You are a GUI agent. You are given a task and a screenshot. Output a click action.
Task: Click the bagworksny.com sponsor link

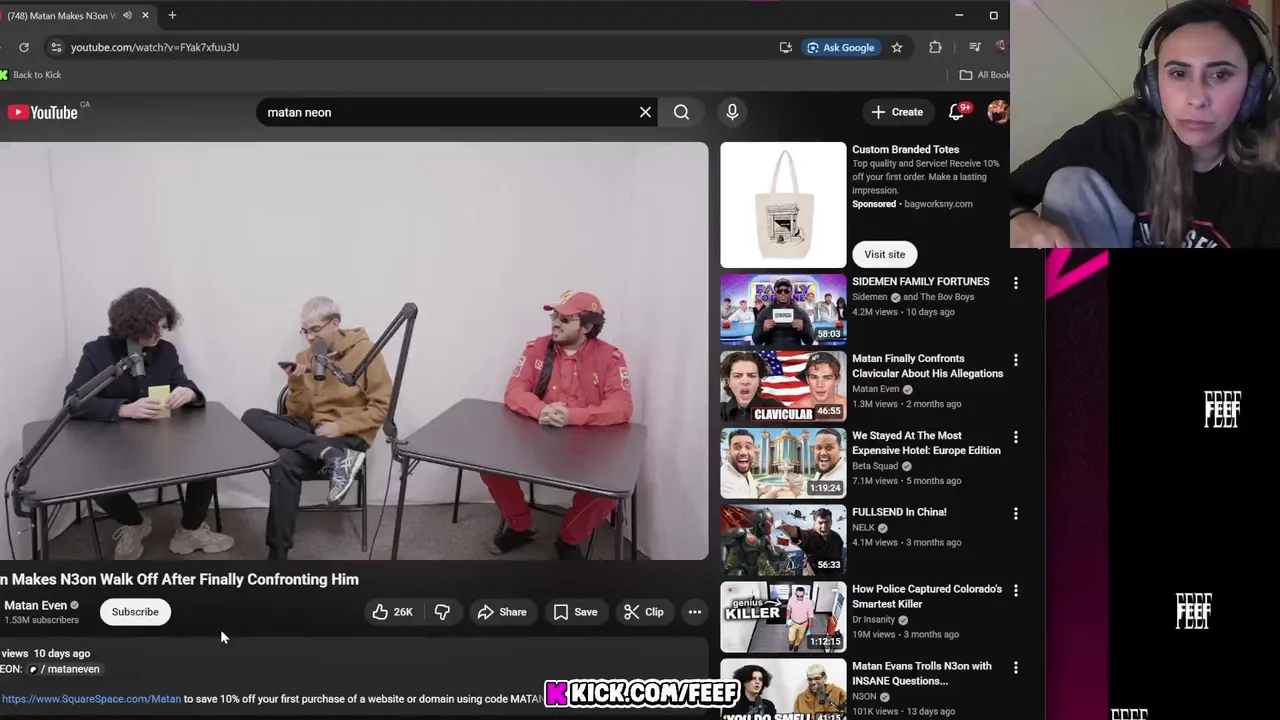[938, 204]
